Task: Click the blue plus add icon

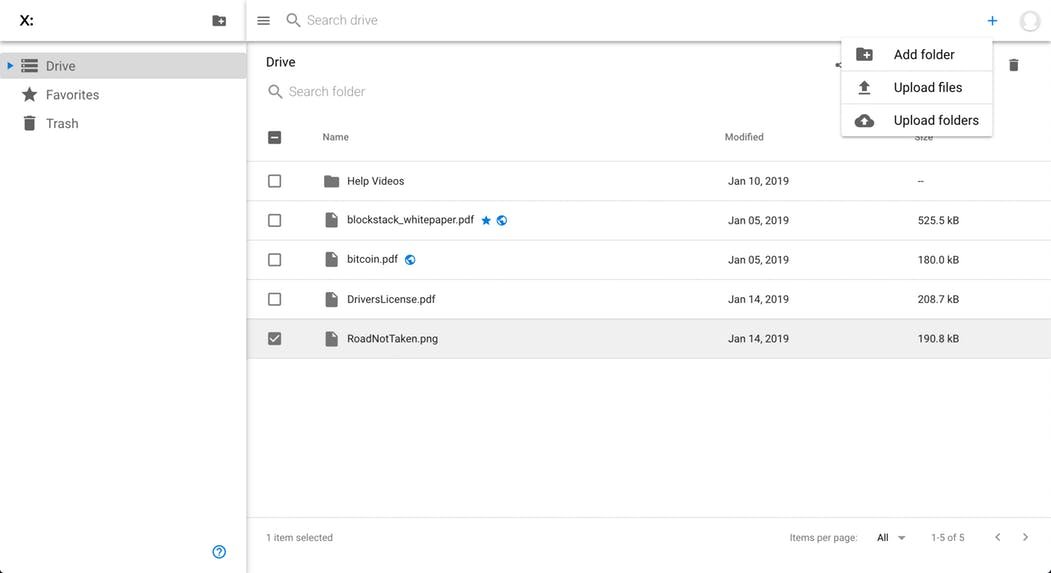Action: [992, 21]
